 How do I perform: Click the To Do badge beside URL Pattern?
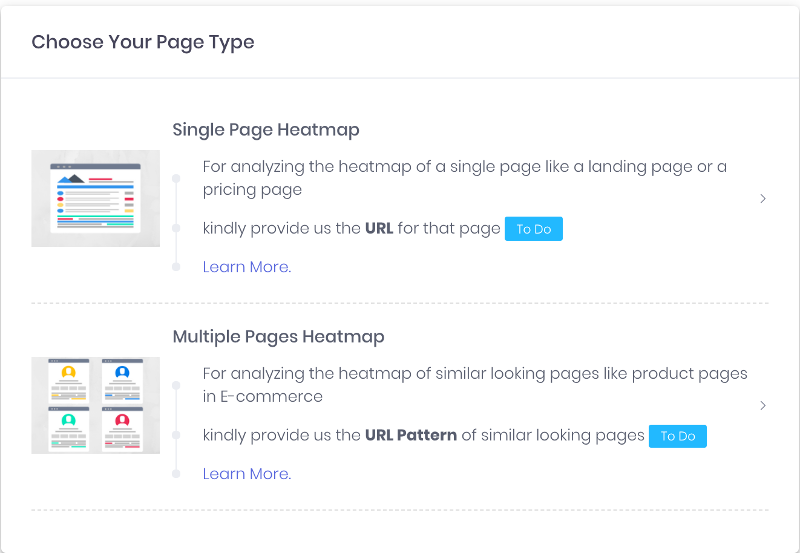click(678, 436)
